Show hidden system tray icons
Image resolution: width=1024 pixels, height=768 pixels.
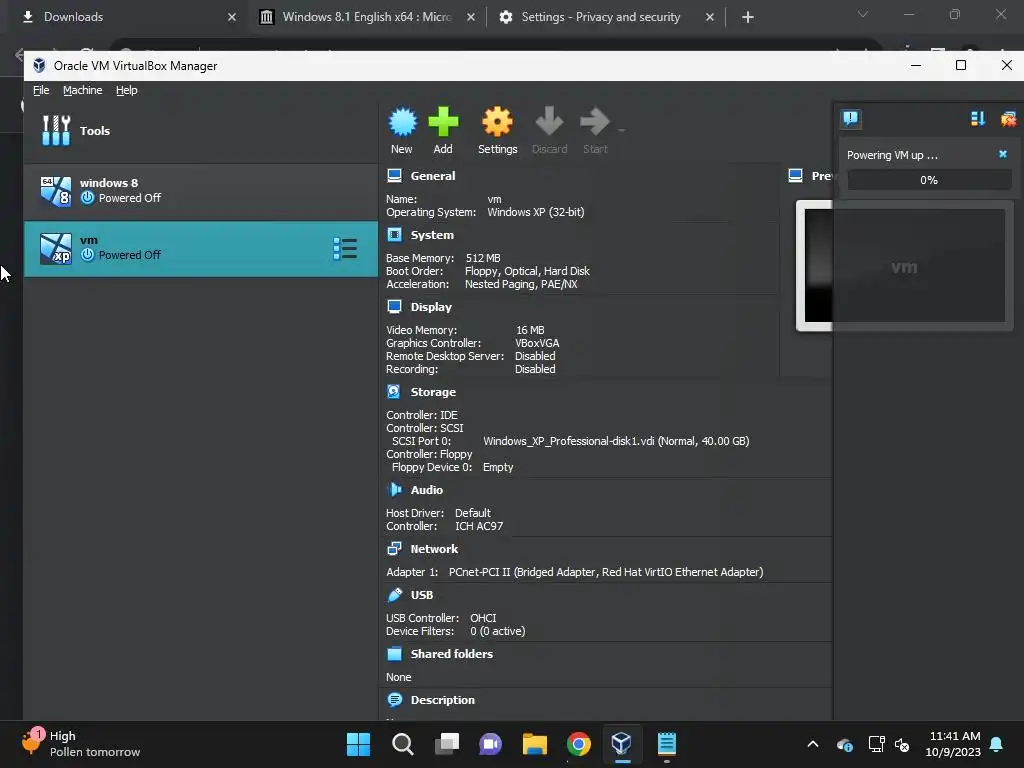click(x=812, y=744)
